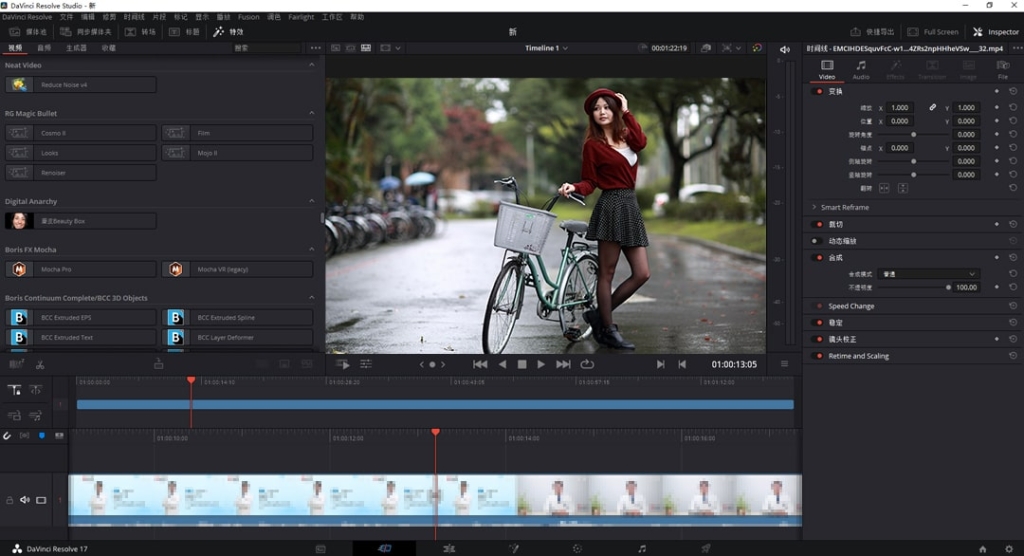The image size is (1024, 556).
Task: Switch to the Audio tab in Inspector
Action: (861, 69)
